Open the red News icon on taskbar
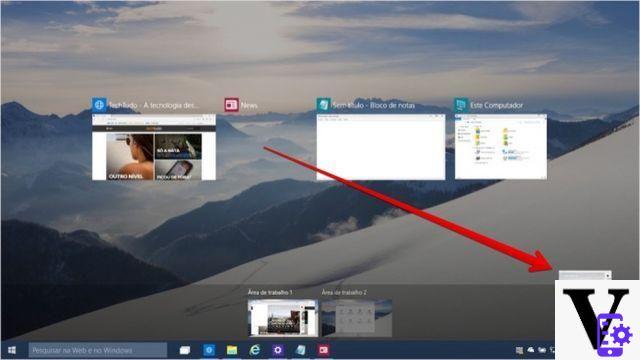The width and height of the screenshot is (640, 360). (x=324, y=350)
